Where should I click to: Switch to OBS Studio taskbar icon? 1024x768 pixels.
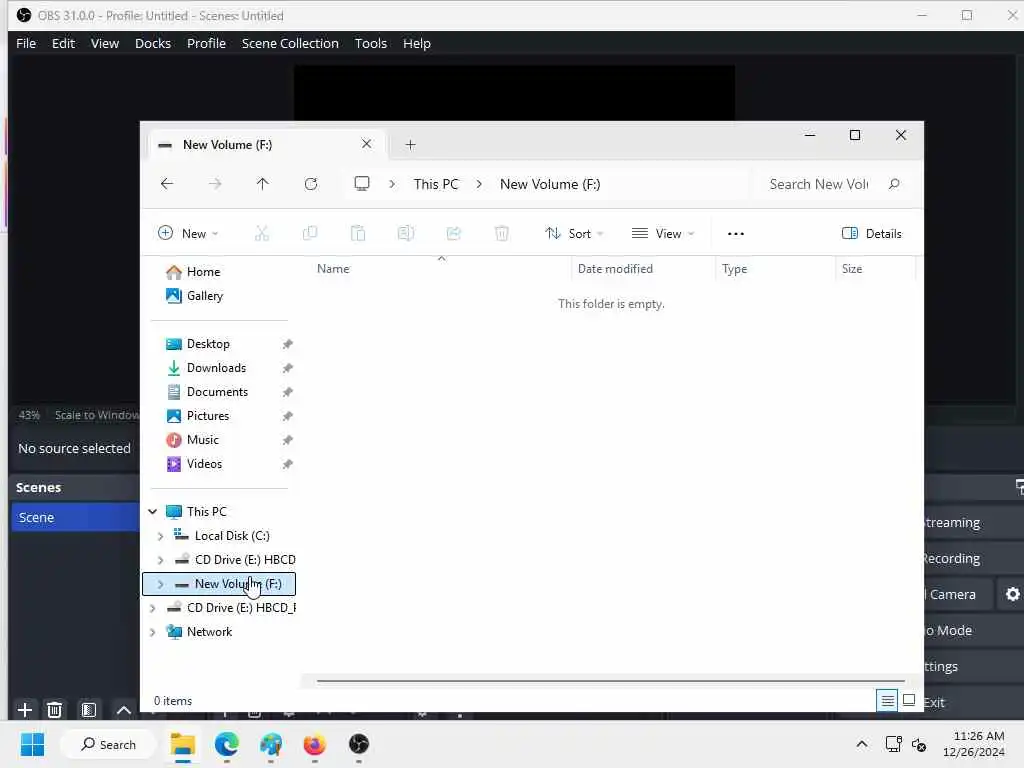(359, 744)
